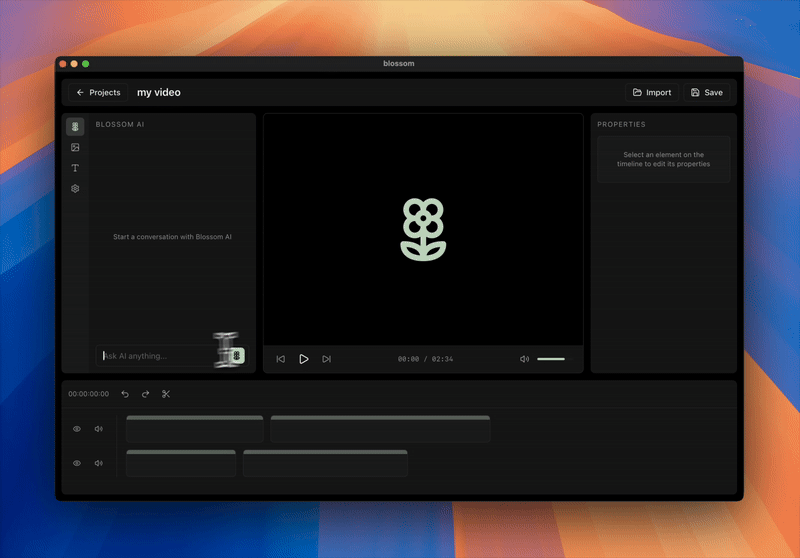Open the settings gear in sidebar
This screenshot has height=558, width=800.
(75, 188)
